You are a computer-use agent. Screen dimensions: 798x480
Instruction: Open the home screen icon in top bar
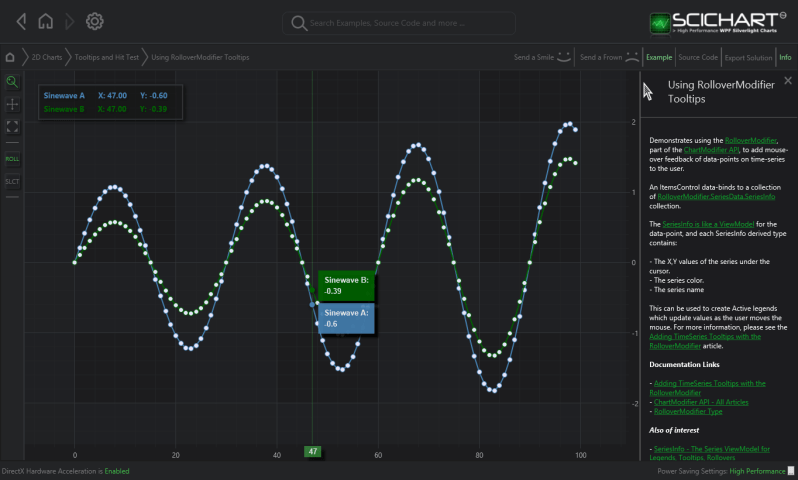tap(46, 21)
